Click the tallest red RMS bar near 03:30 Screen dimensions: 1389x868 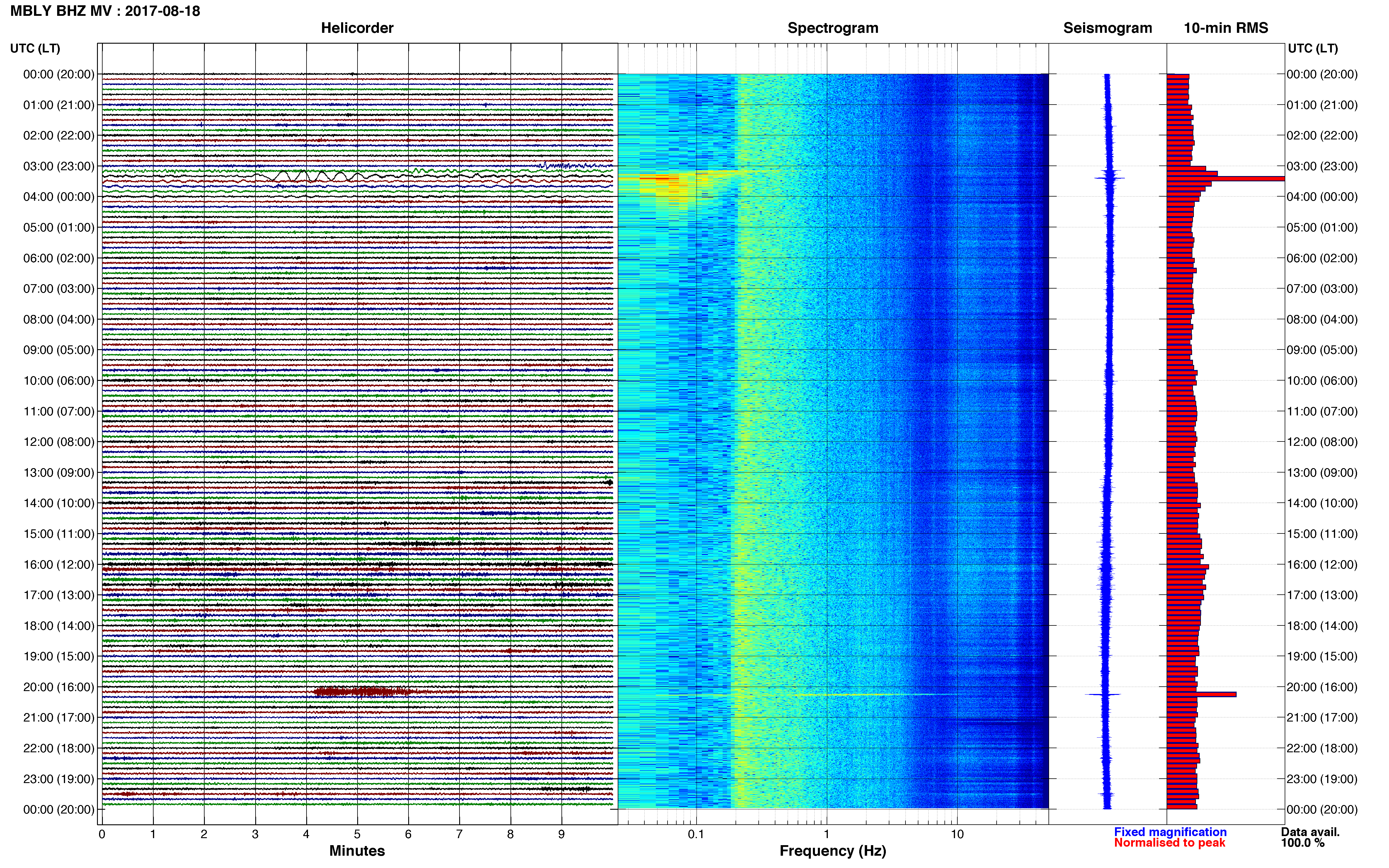tap(1225, 178)
